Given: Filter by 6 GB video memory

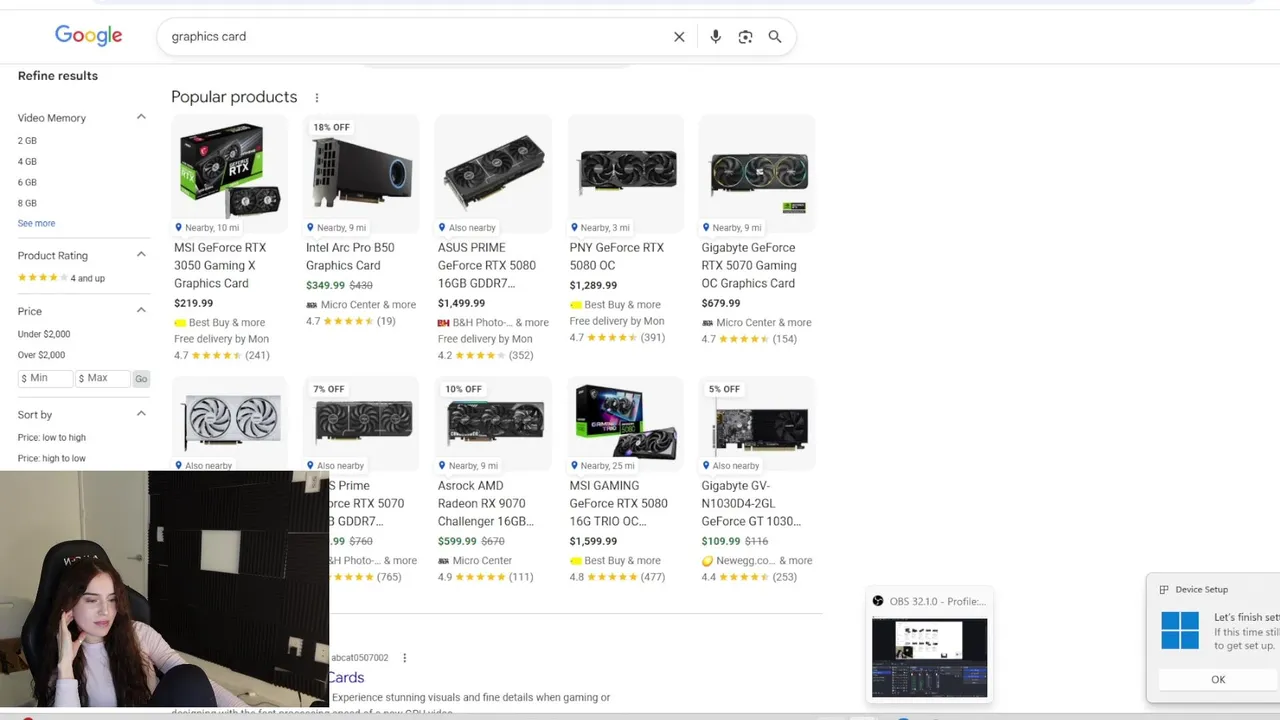Looking at the screenshot, I should [27, 183].
